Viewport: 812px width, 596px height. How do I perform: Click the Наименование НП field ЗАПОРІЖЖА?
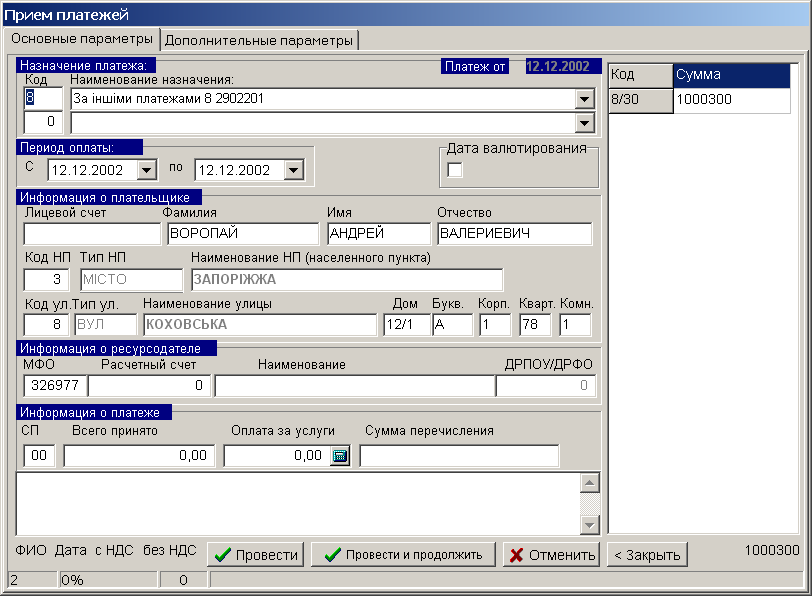(347, 280)
